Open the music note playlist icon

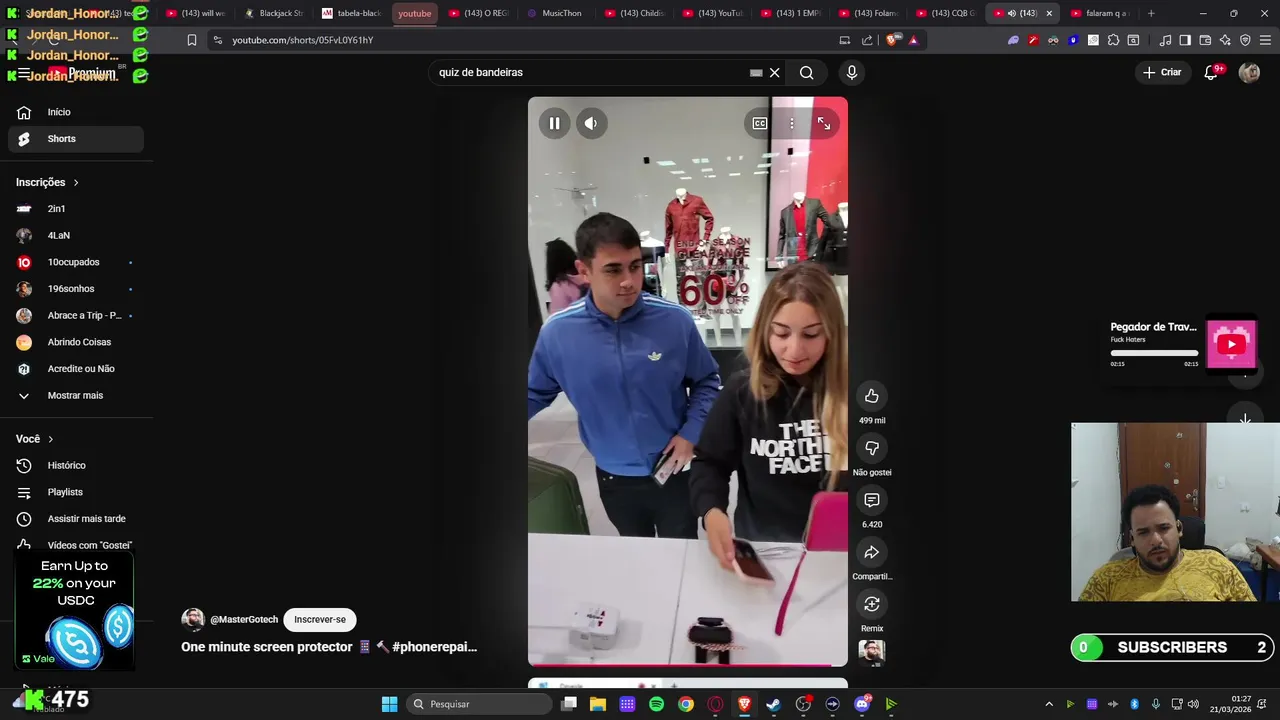pyautogui.click(x=1165, y=40)
